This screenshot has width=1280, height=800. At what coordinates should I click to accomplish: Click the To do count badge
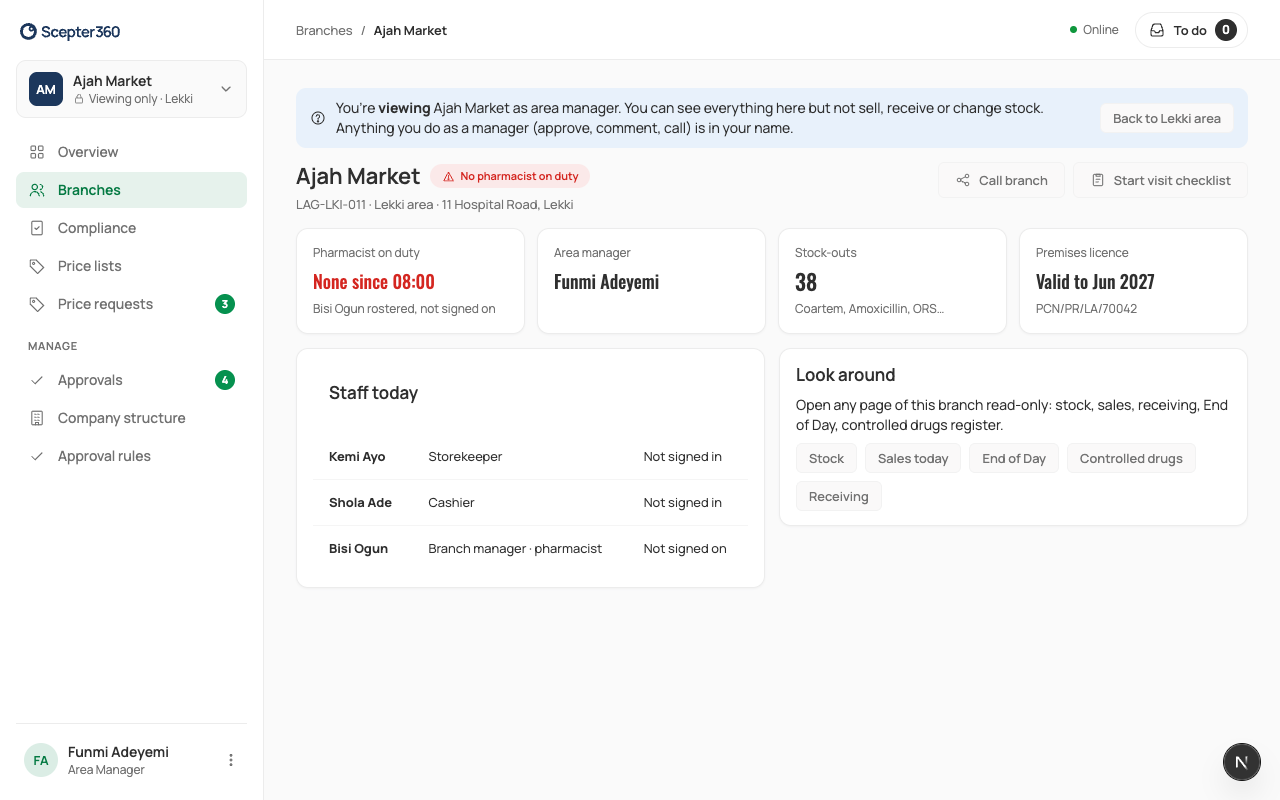tap(1226, 30)
